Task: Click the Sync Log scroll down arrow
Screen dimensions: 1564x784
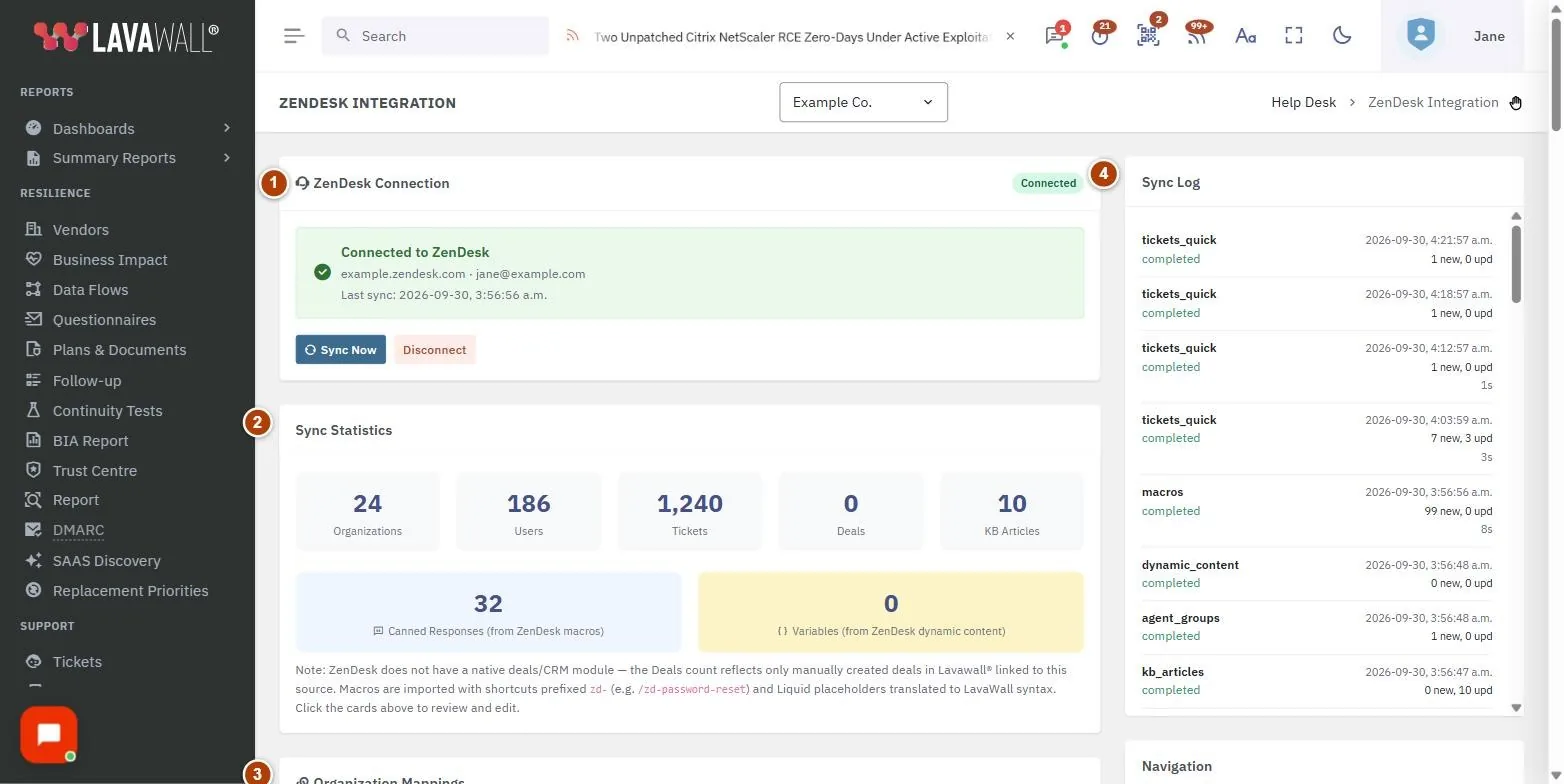Action: (x=1516, y=707)
